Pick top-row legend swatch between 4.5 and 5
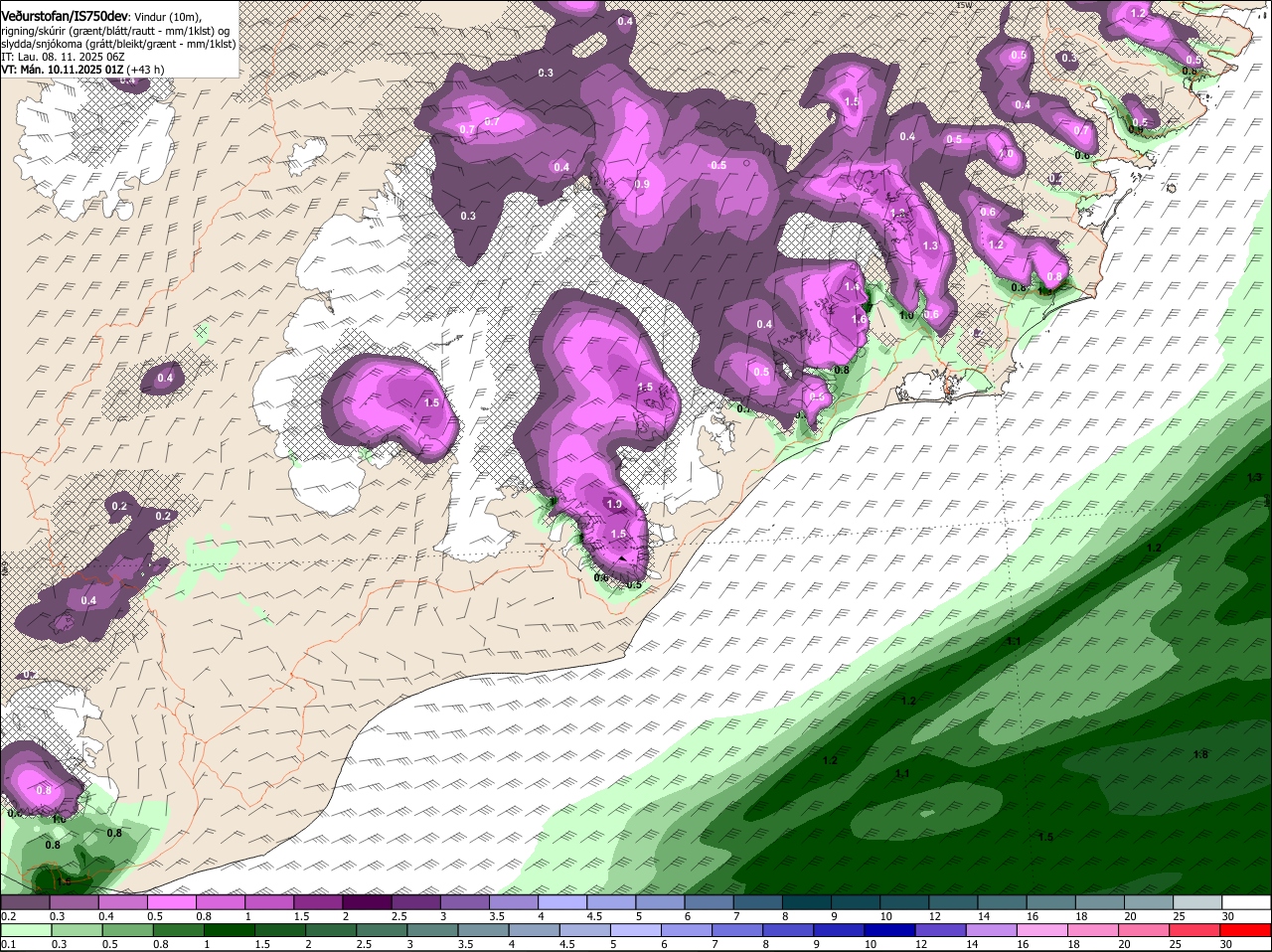 609,902
